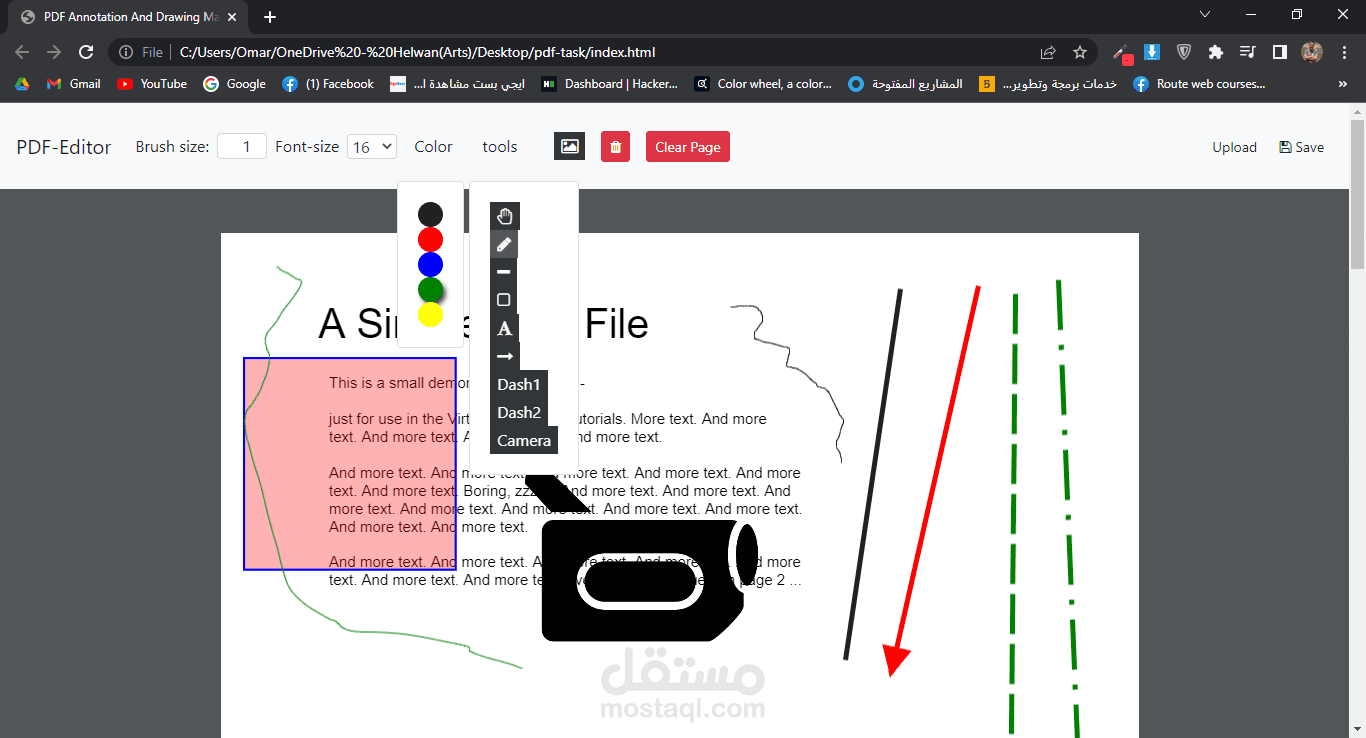Click the red trash delete icon
Viewport: 1366px width, 738px height.
point(615,146)
